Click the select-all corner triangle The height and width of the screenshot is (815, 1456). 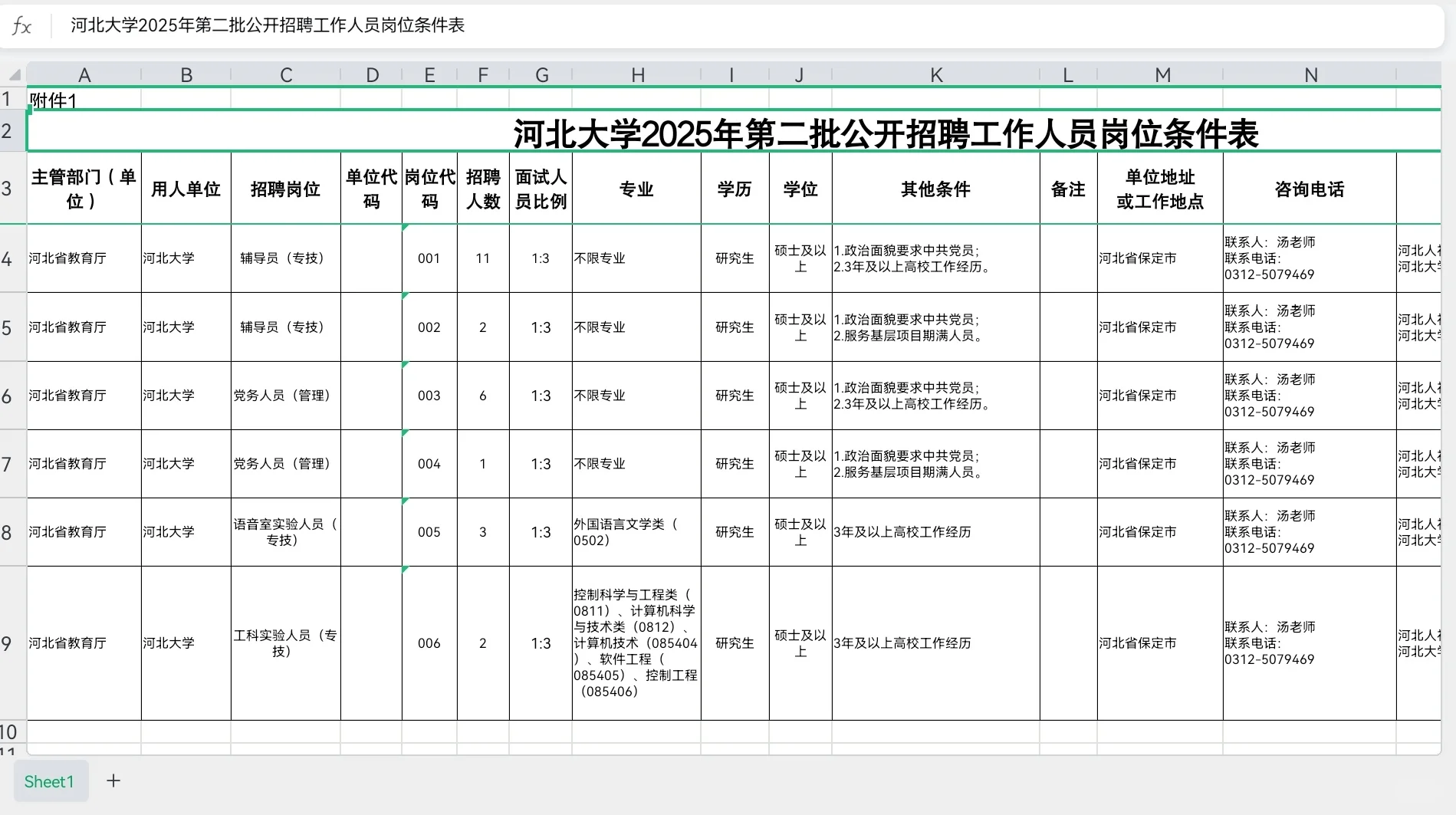coord(14,74)
